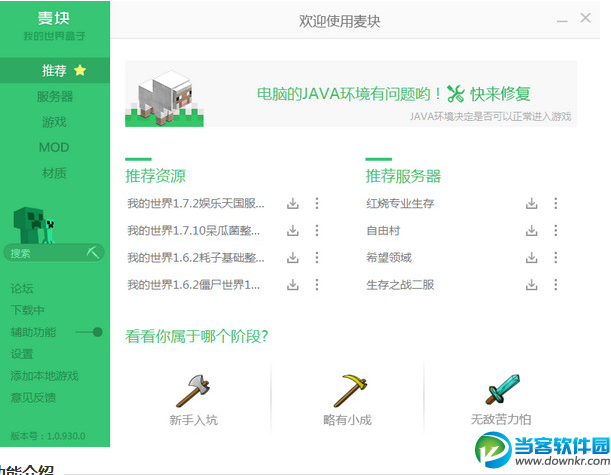Open more options for 我的世界1.7.10呆瓜菌整合
This screenshot has height=475, width=611.
tap(317, 230)
